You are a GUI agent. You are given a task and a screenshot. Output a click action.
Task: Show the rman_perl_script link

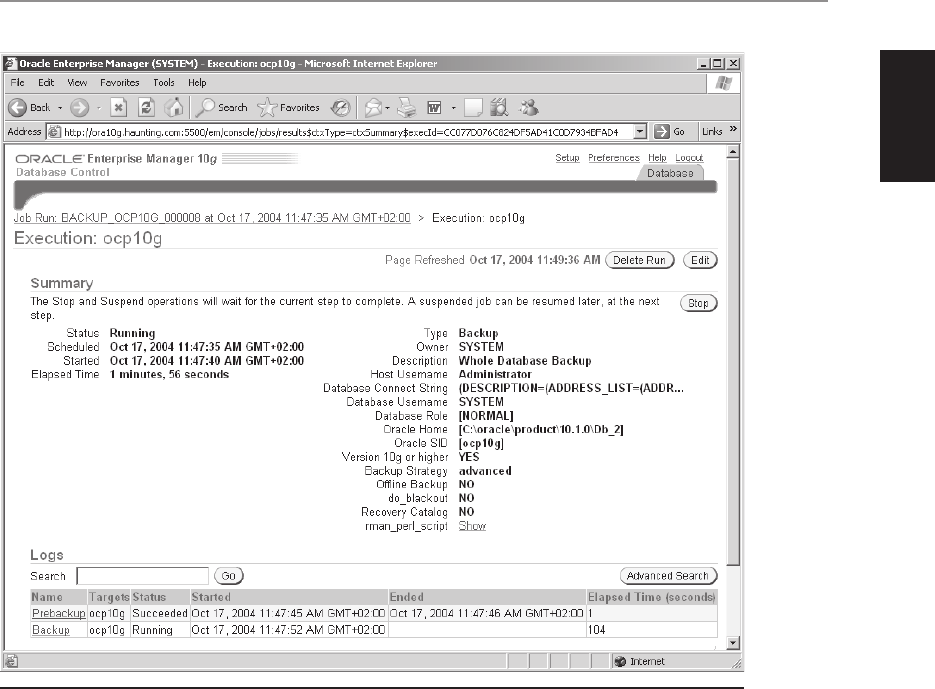tap(472, 526)
